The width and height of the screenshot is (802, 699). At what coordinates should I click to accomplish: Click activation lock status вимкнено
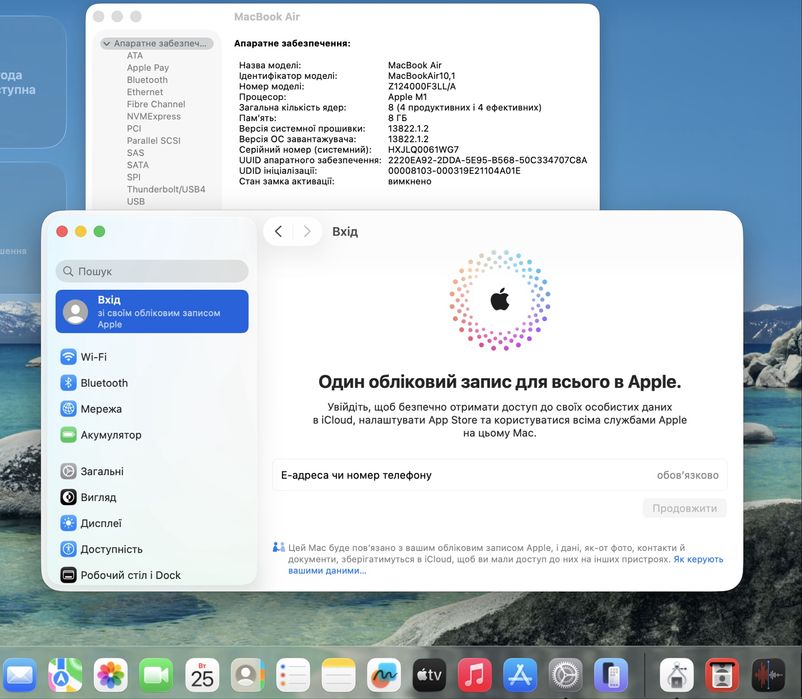[410, 182]
